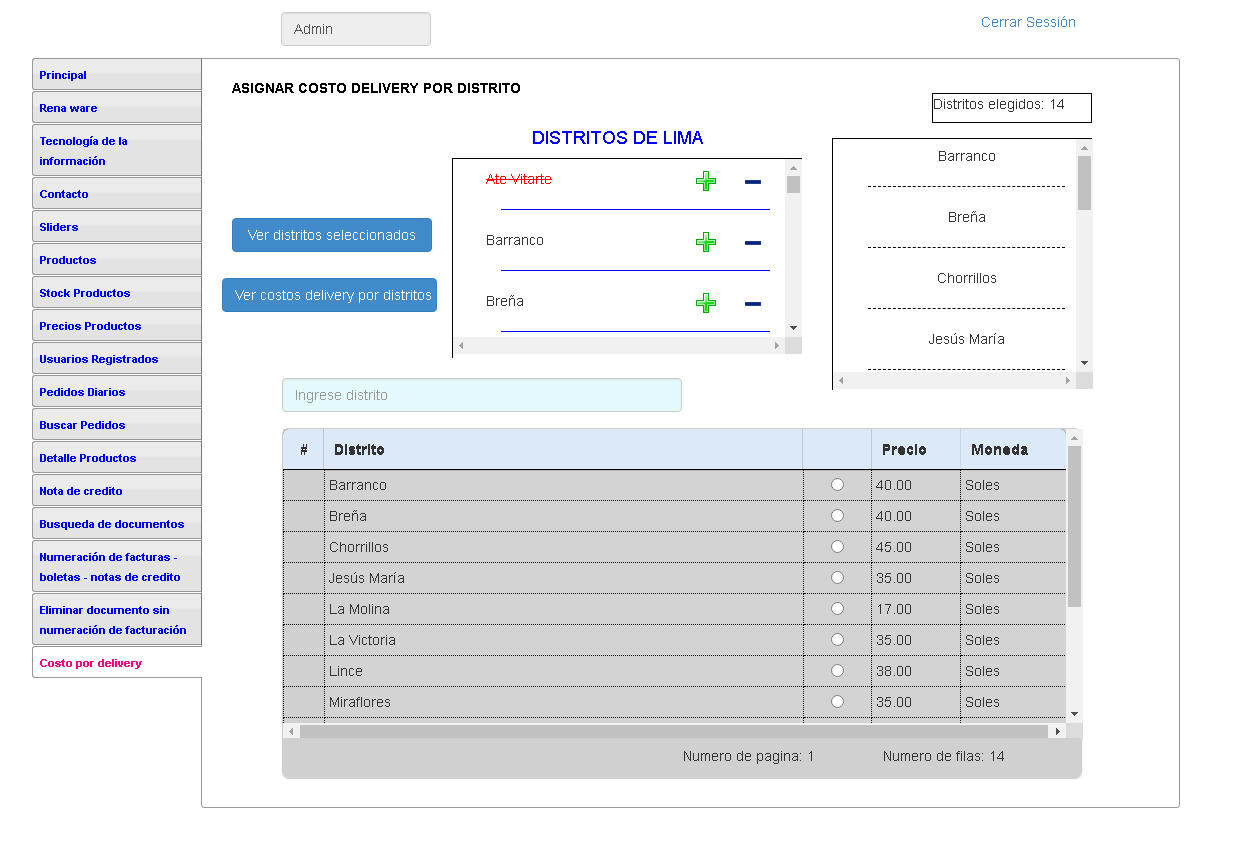This screenshot has width=1250, height=850.
Task: Remove Barranco using the minus icon
Action: [x=753, y=242]
